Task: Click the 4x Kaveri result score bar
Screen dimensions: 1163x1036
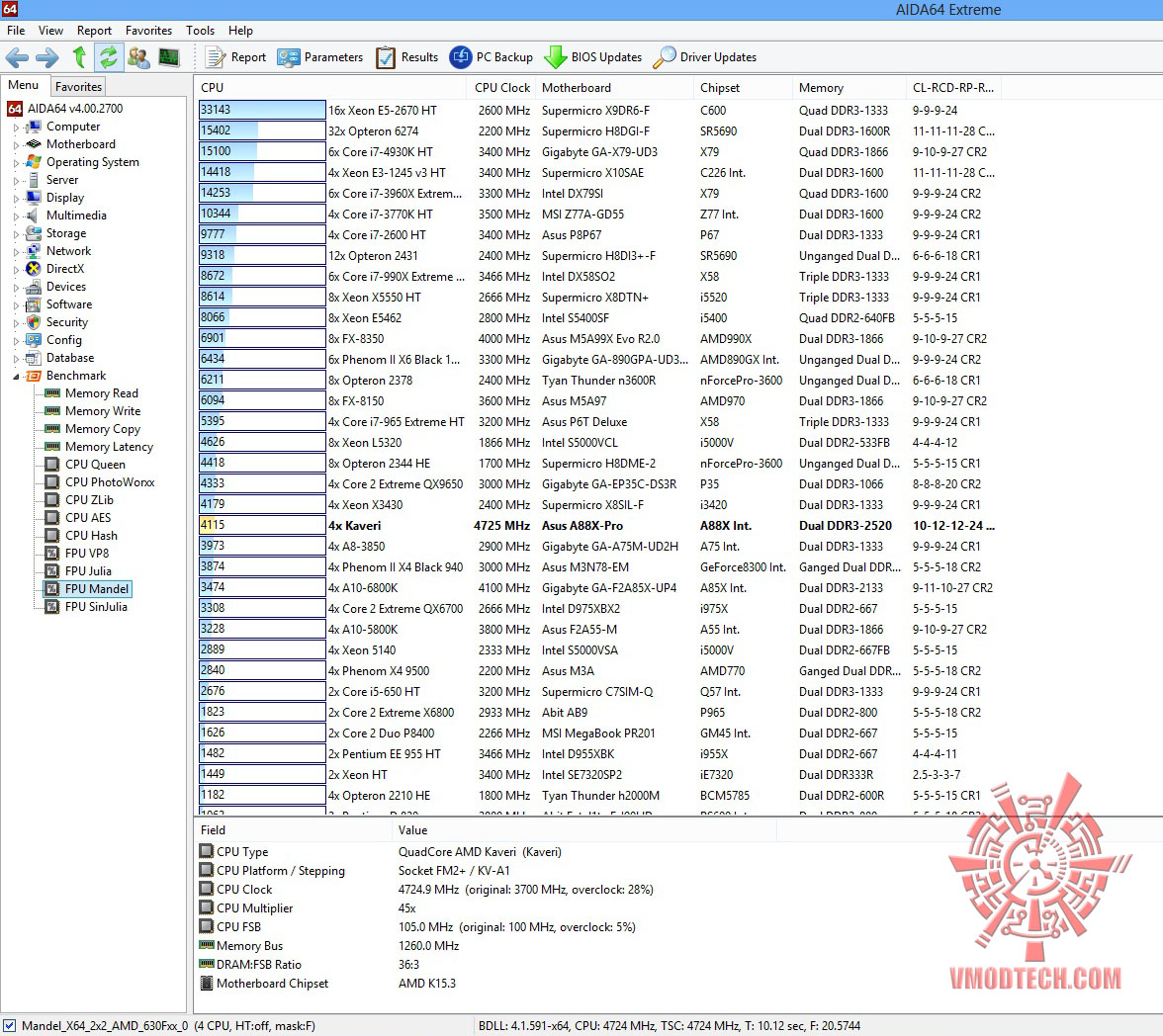Action: click(262, 525)
